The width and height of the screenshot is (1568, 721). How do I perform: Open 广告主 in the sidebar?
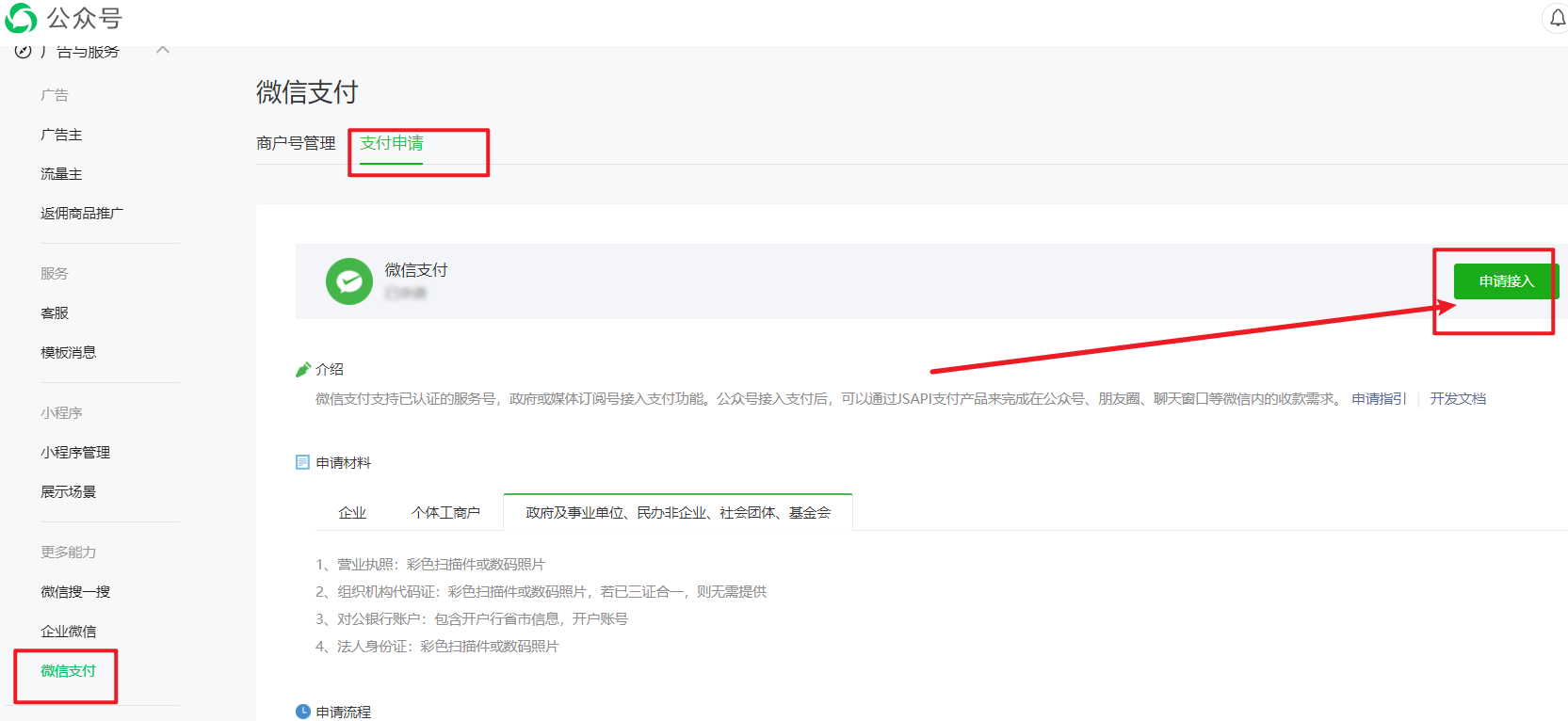tap(61, 135)
